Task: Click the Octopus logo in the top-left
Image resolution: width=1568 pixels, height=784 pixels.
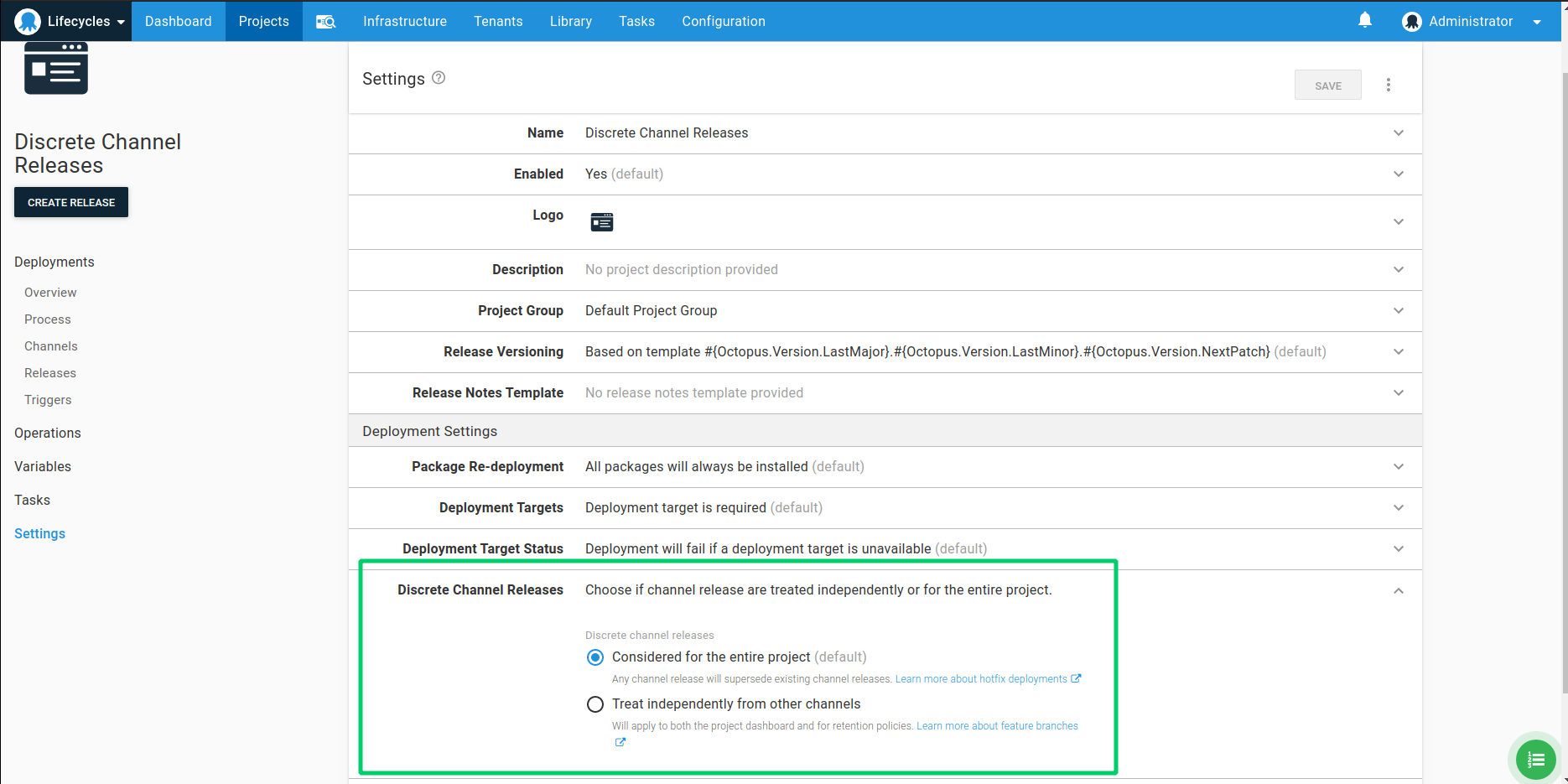Action: pos(28,21)
